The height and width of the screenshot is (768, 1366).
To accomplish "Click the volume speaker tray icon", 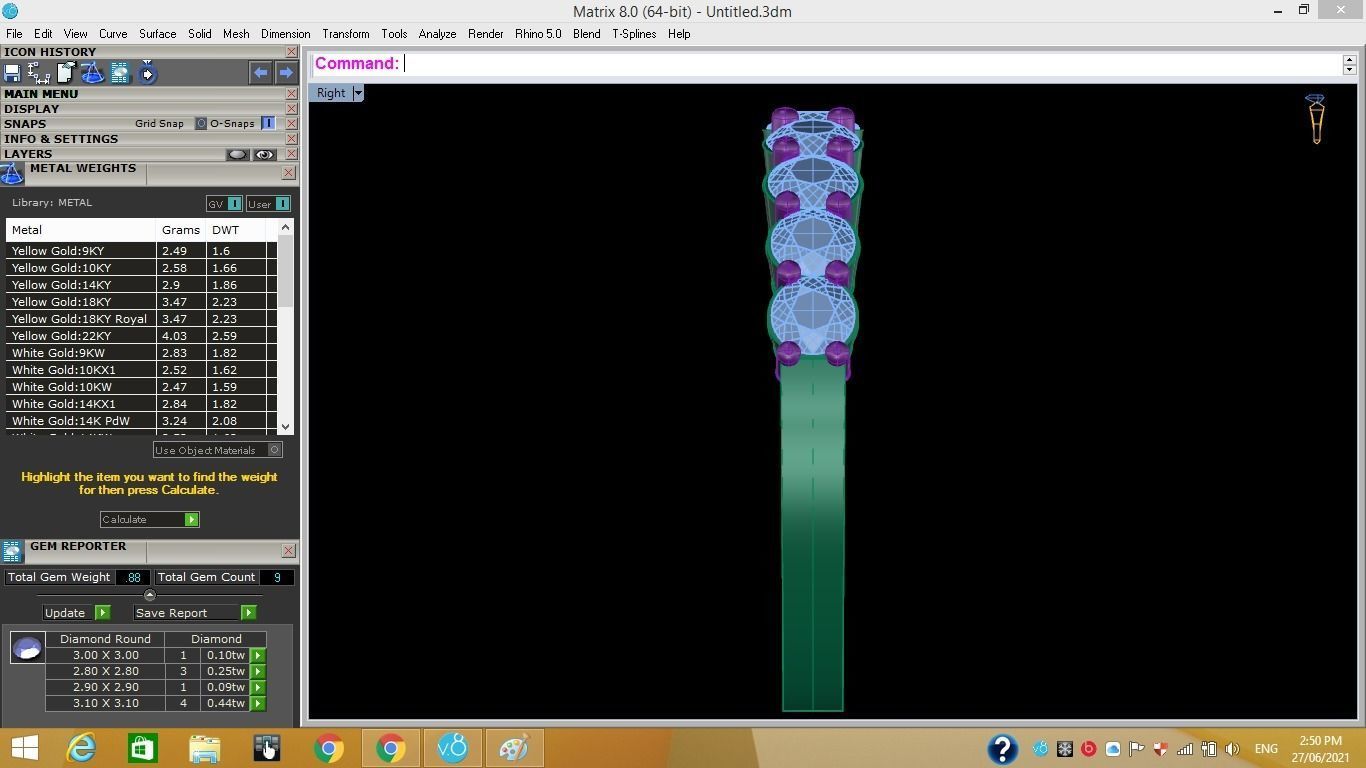I will (1232, 749).
